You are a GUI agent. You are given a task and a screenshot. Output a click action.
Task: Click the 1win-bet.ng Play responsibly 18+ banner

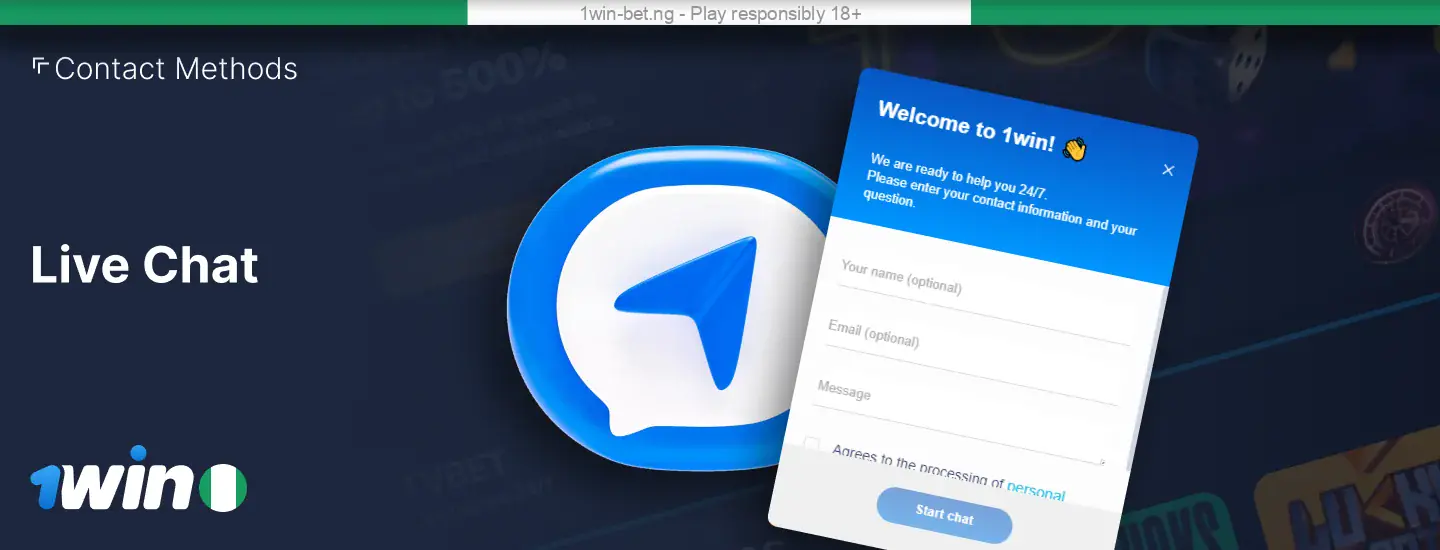click(719, 13)
